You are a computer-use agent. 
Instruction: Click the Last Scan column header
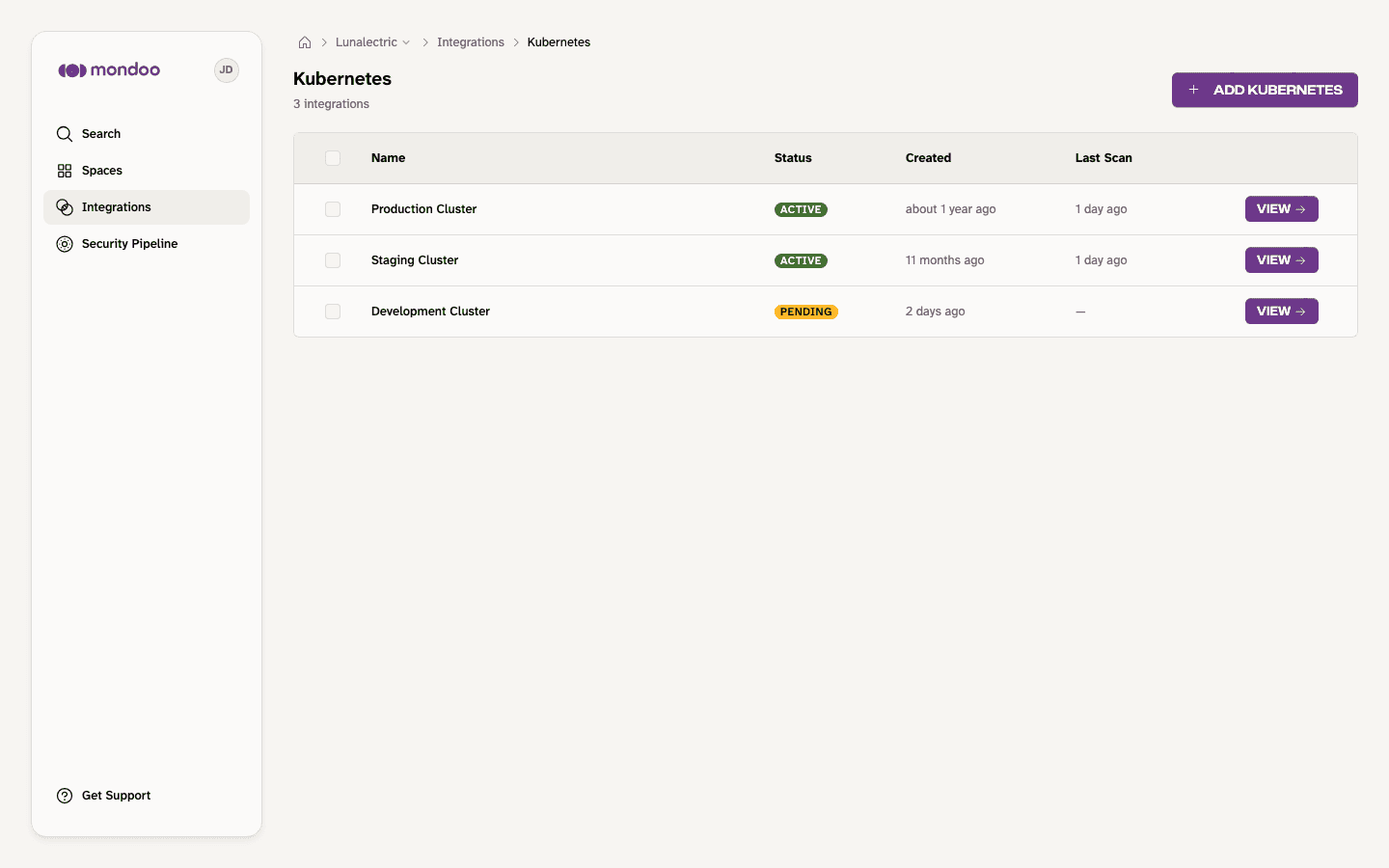[1103, 158]
